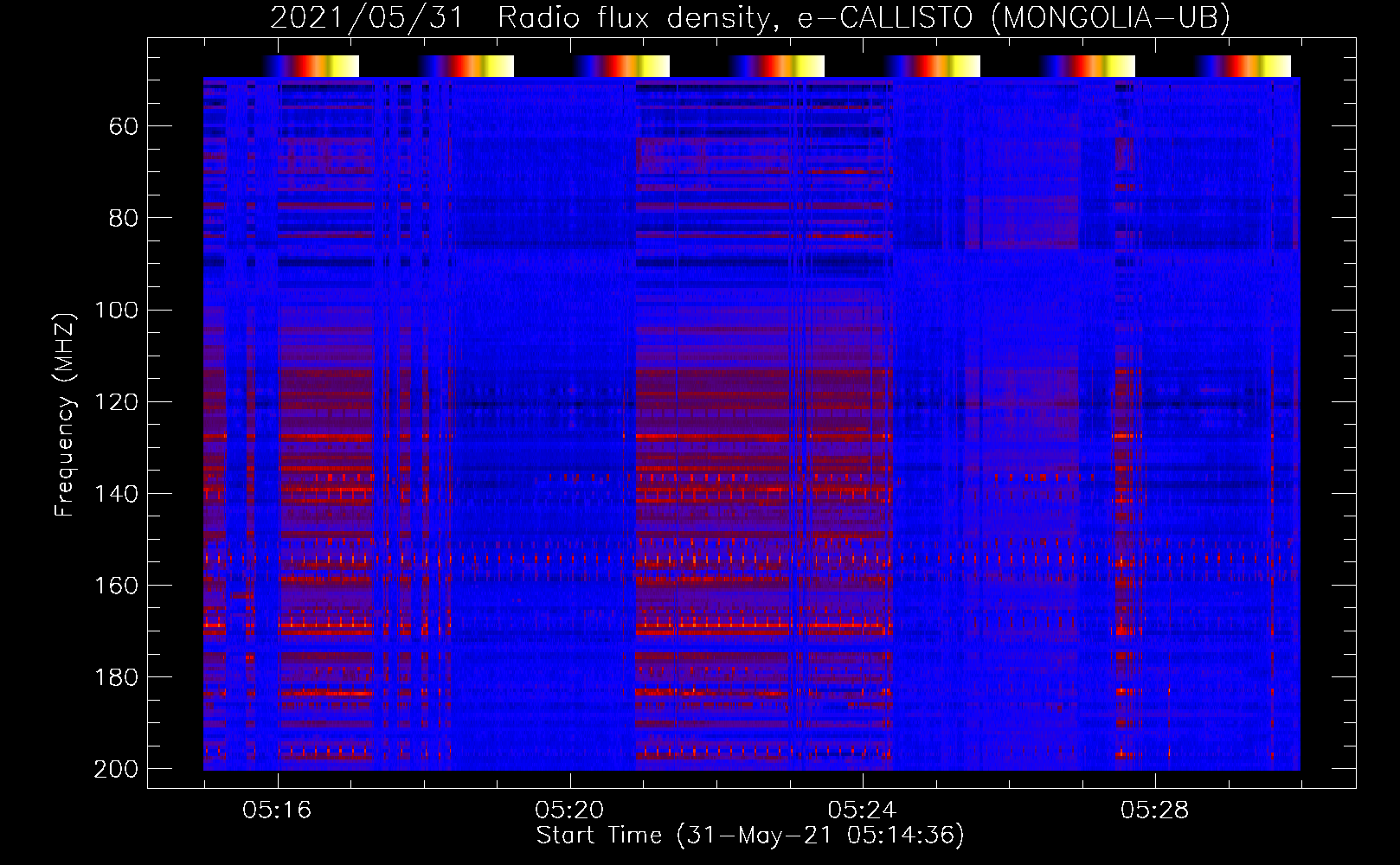Click the 160 MHz tick label
Image resolution: width=1400 pixels, height=865 pixels.
pyautogui.click(x=116, y=586)
